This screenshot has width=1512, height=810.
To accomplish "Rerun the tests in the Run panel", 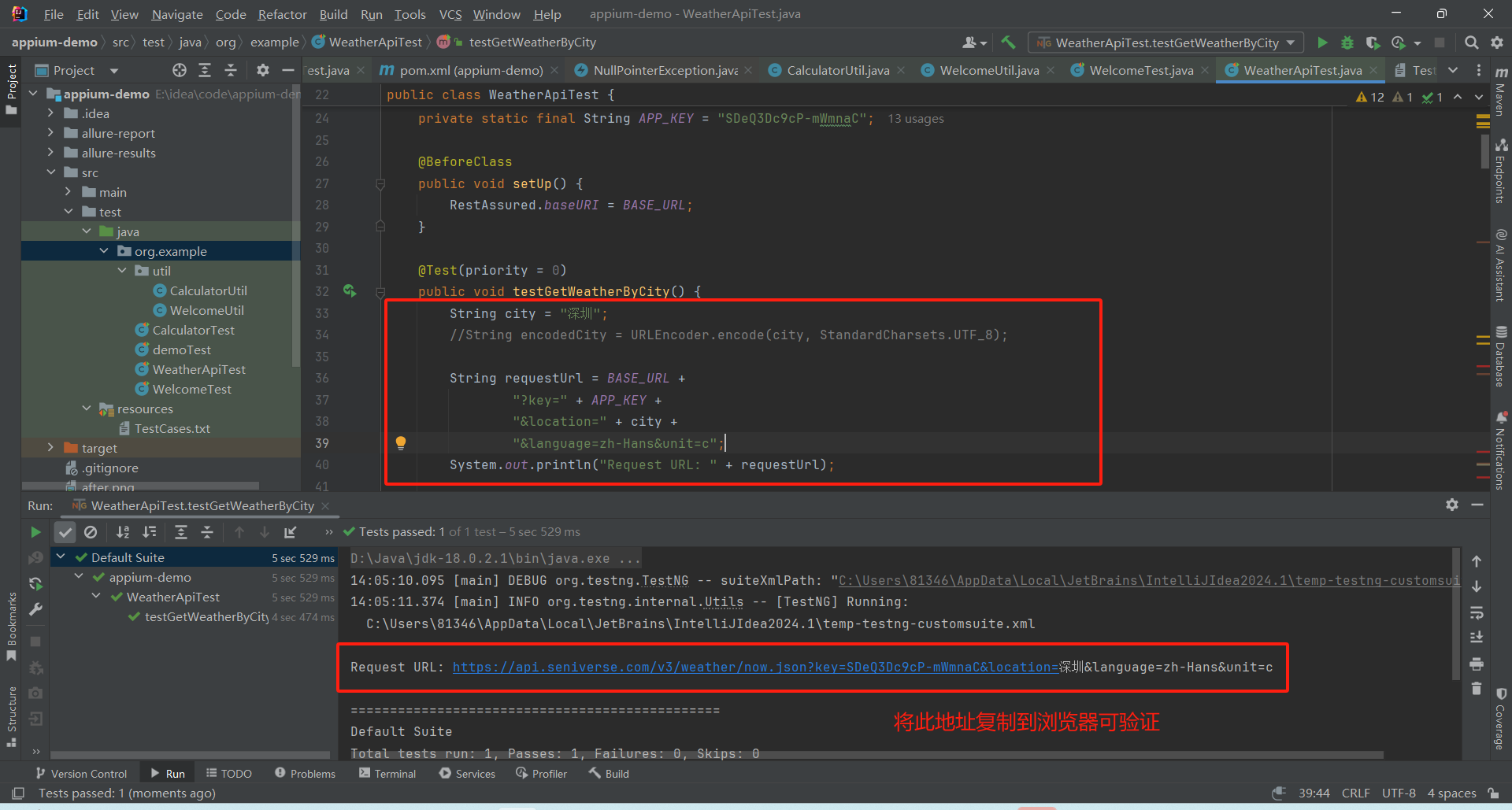I will point(35,531).
